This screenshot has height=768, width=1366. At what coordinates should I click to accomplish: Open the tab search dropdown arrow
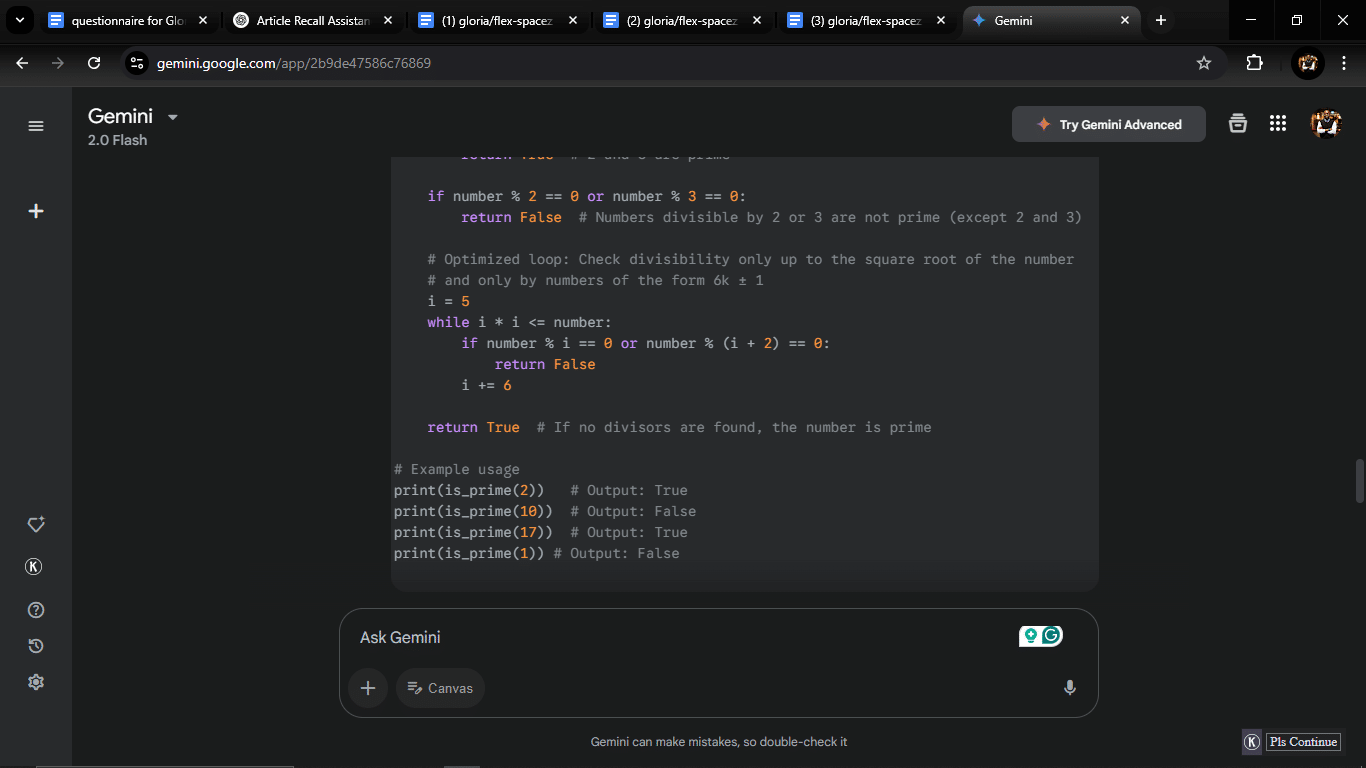pos(18,20)
